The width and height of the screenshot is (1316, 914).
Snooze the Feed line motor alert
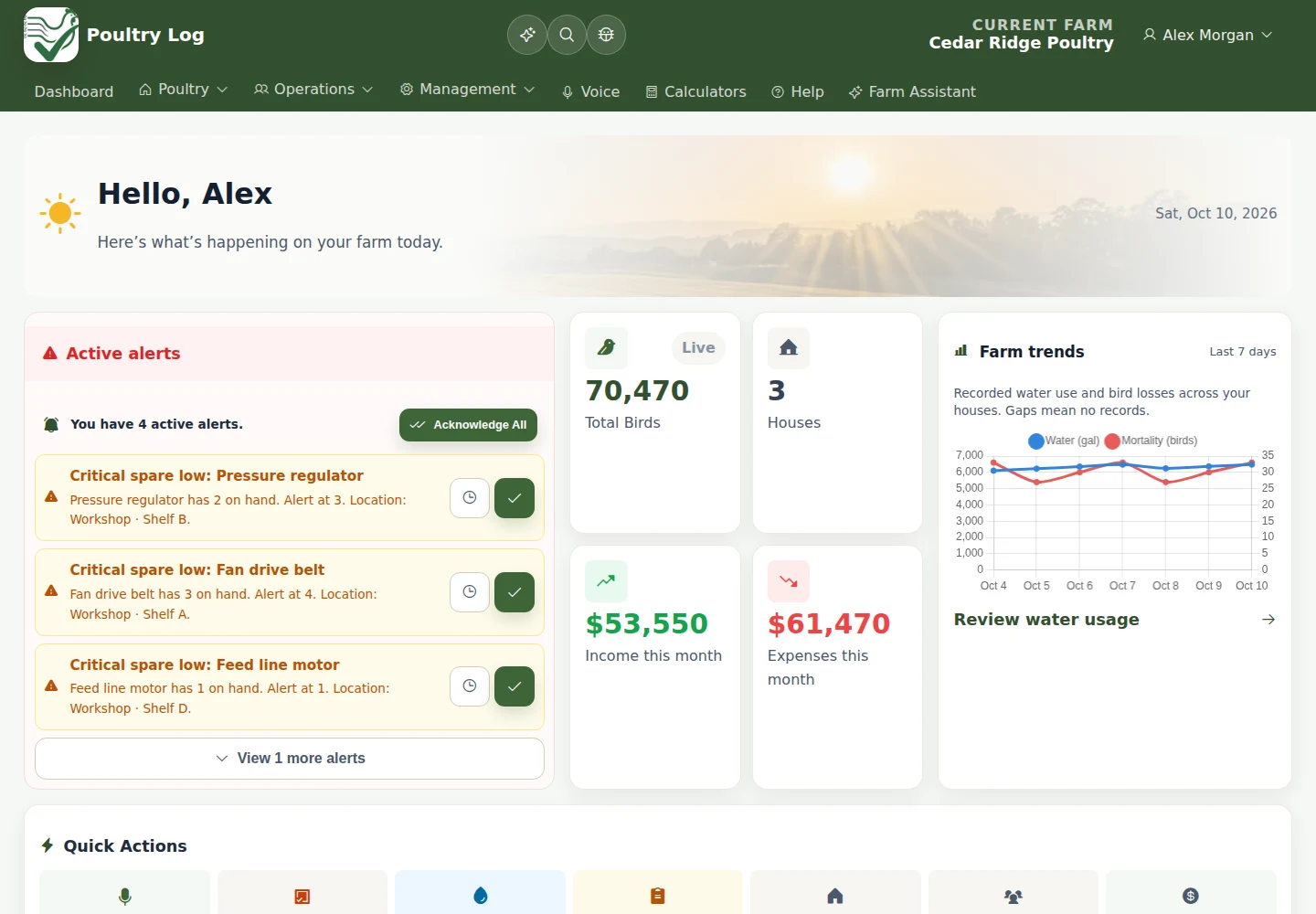[470, 686]
